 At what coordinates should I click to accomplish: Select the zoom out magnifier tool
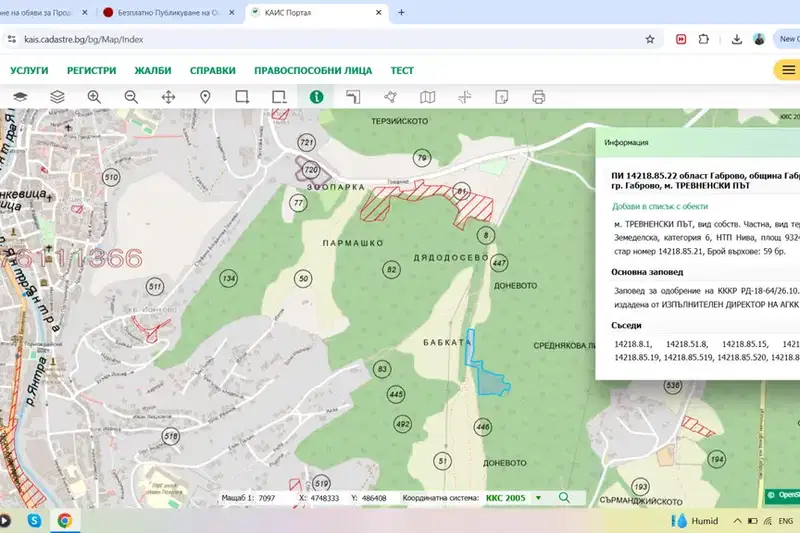point(131,97)
